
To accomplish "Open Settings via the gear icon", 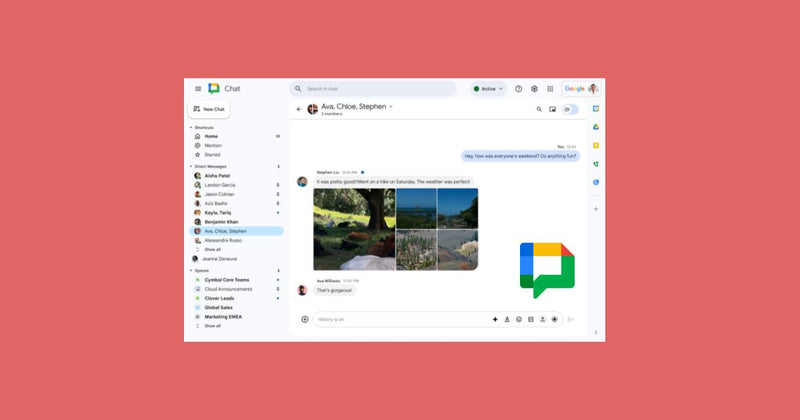I will (534, 89).
